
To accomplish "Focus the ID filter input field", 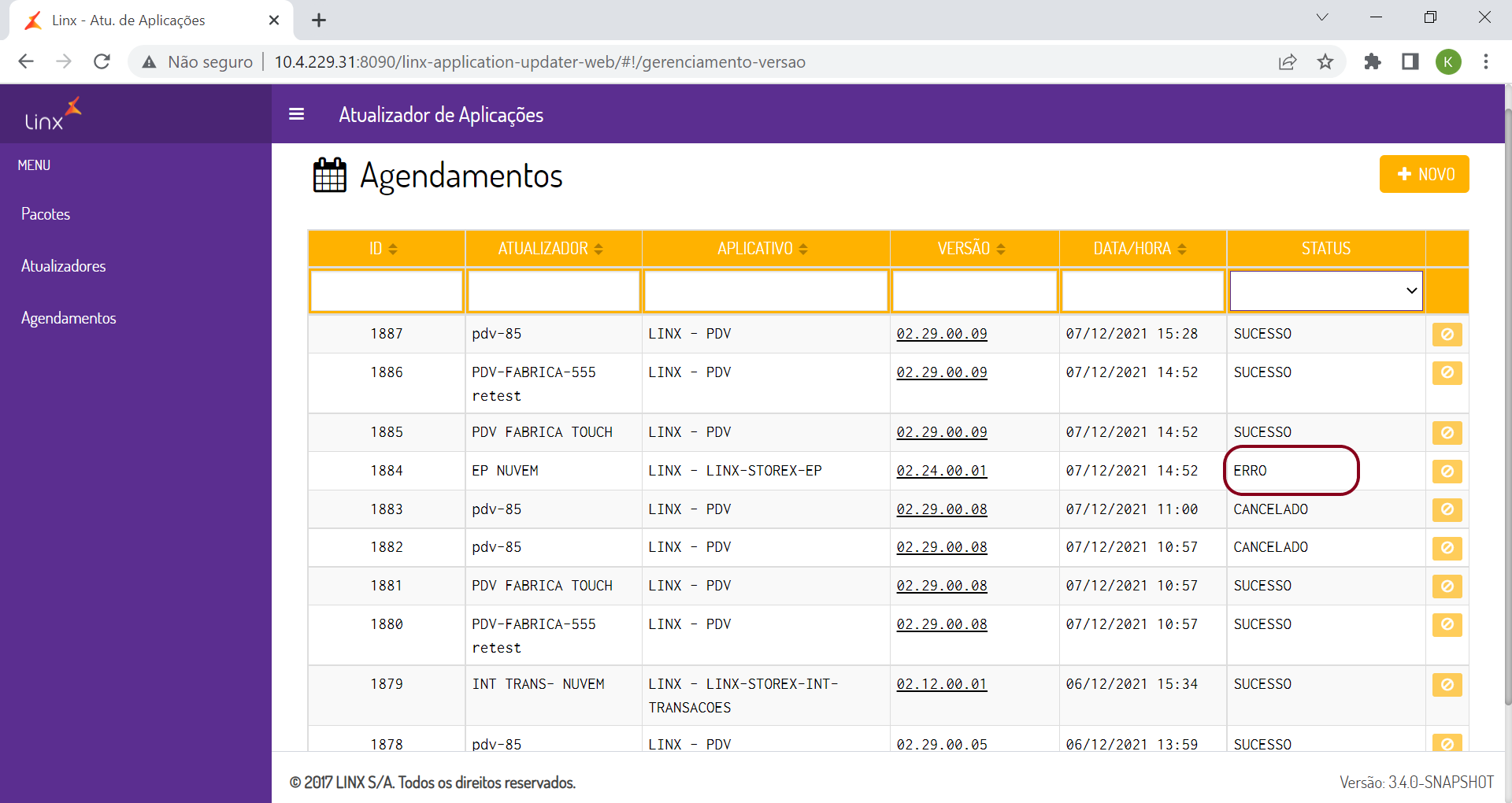I will point(387,290).
